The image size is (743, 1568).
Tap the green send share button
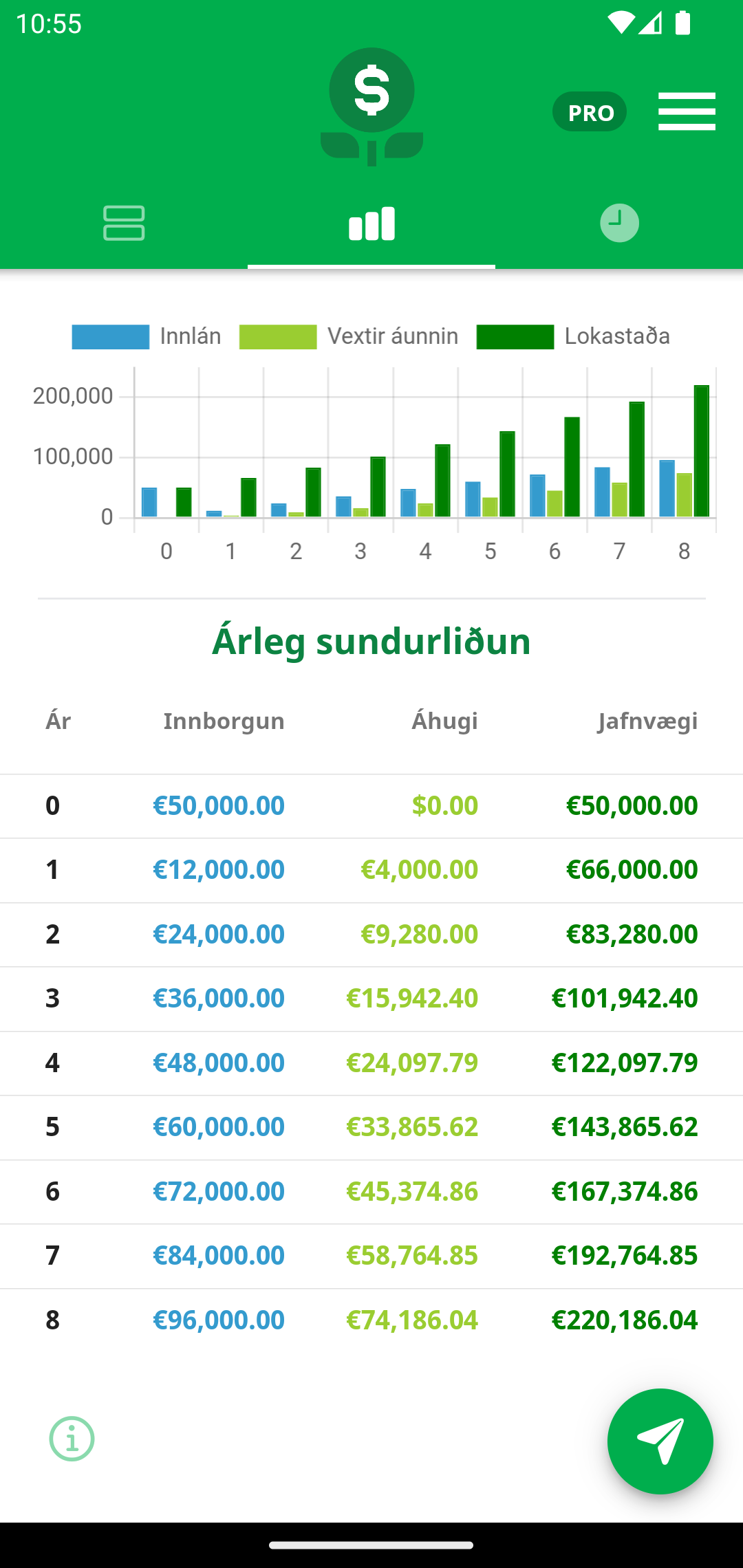tap(660, 1441)
